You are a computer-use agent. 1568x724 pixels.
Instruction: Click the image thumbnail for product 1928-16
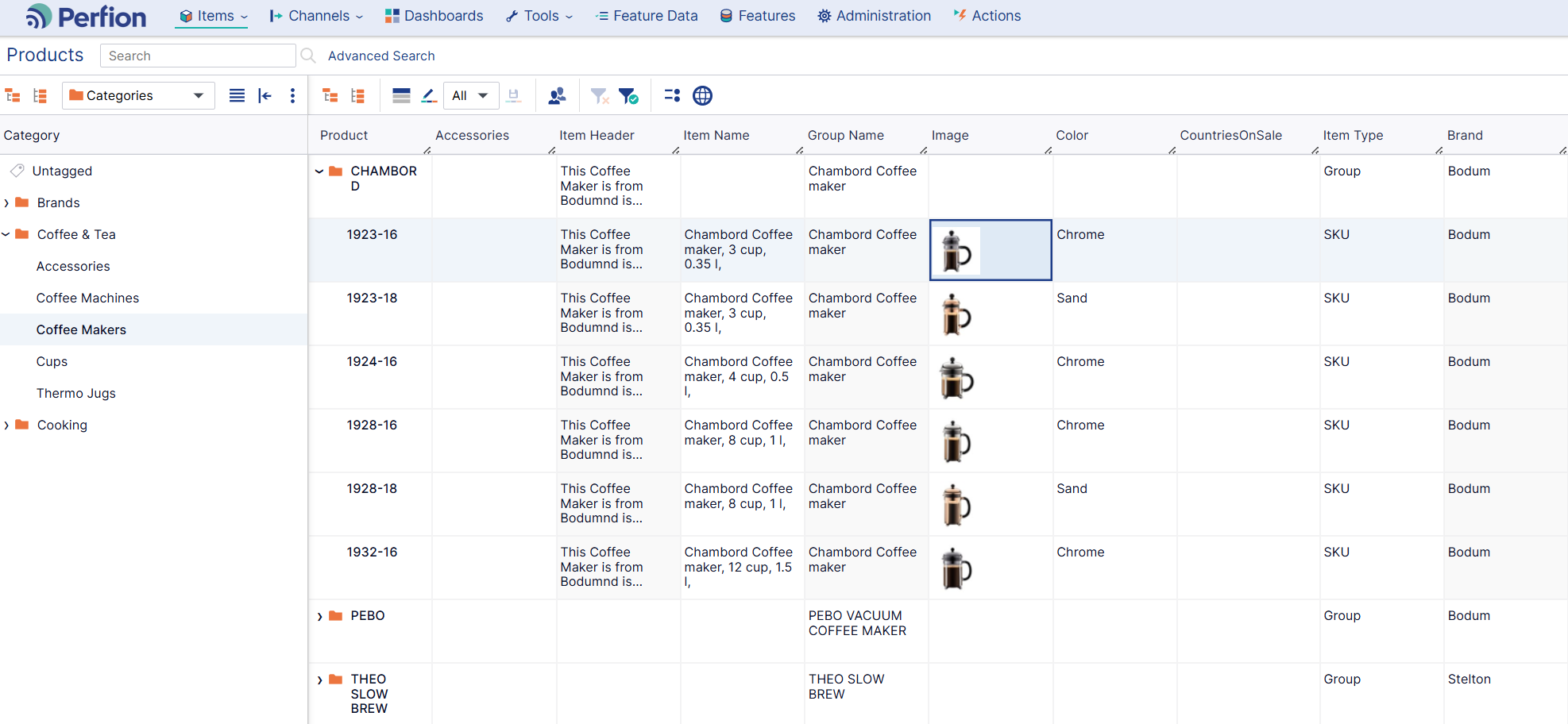(x=956, y=442)
